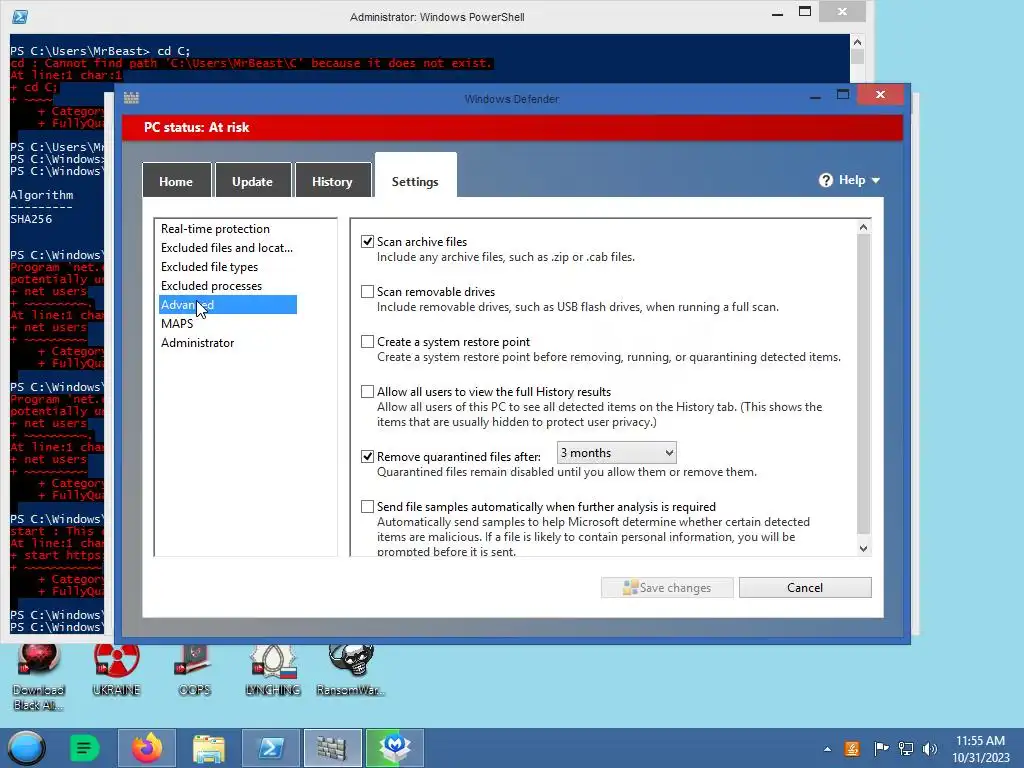Switch to the History tab
The width and height of the screenshot is (1024, 768).
332,181
